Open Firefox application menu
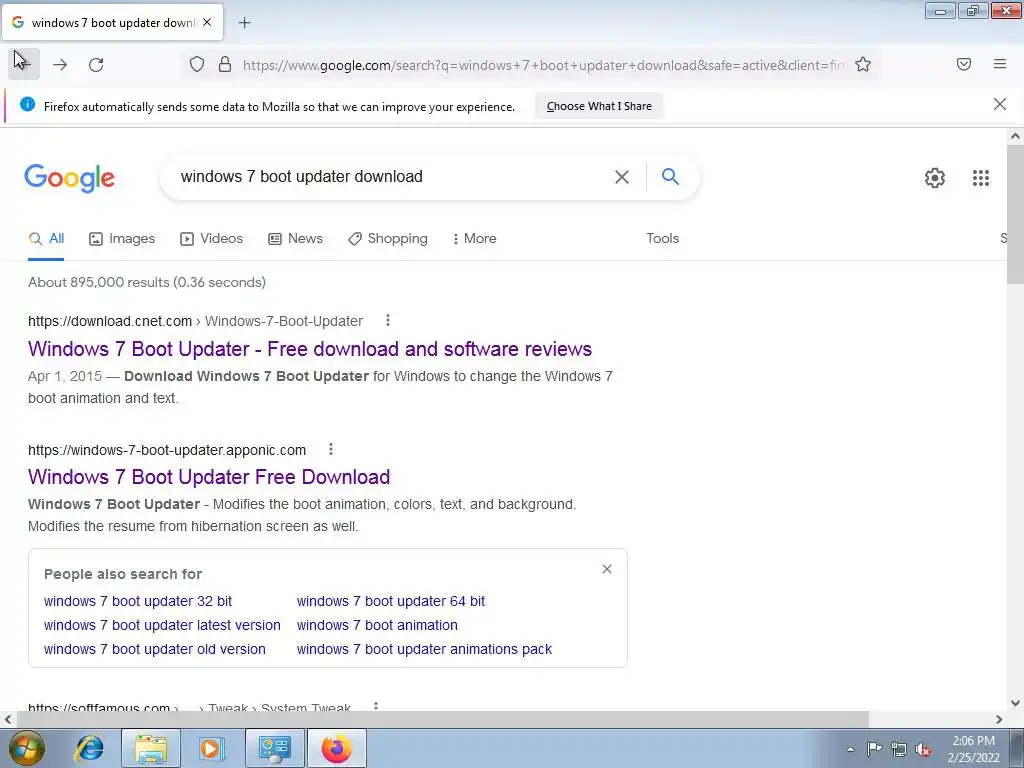The image size is (1024, 768). pos(1000,64)
